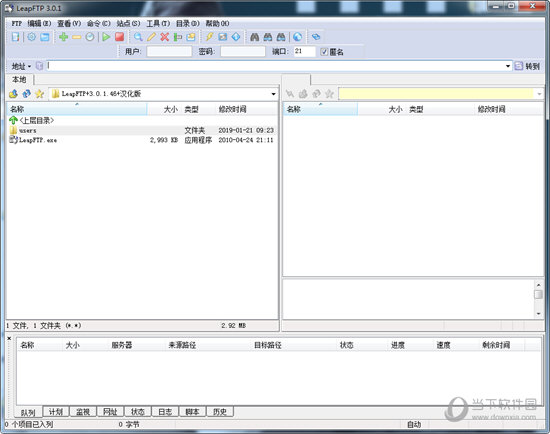
Task: Switch to the 历史 tab
Action: [x=220, y=412]
